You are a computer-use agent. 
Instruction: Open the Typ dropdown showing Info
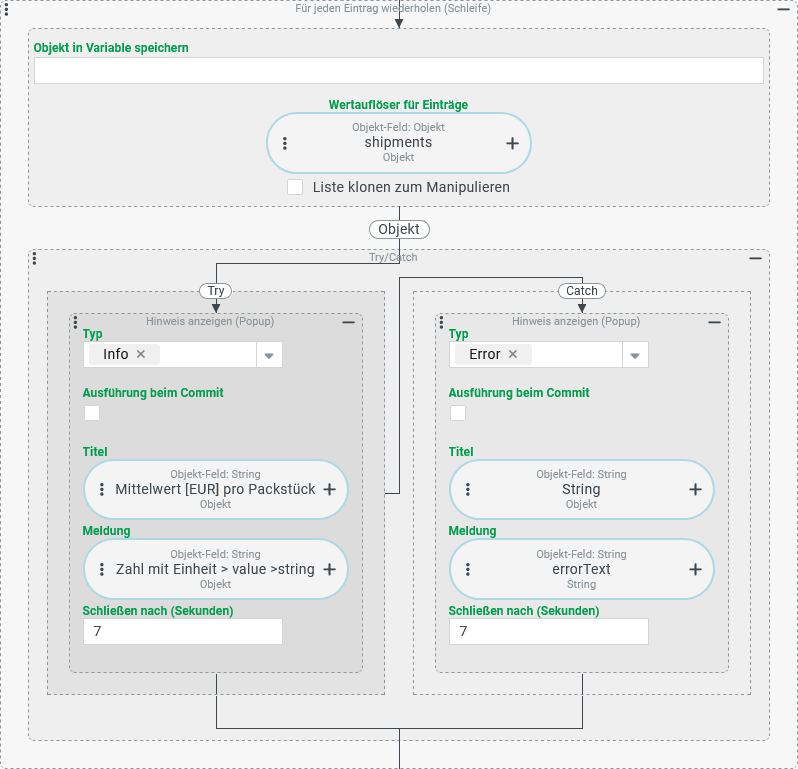269,355
